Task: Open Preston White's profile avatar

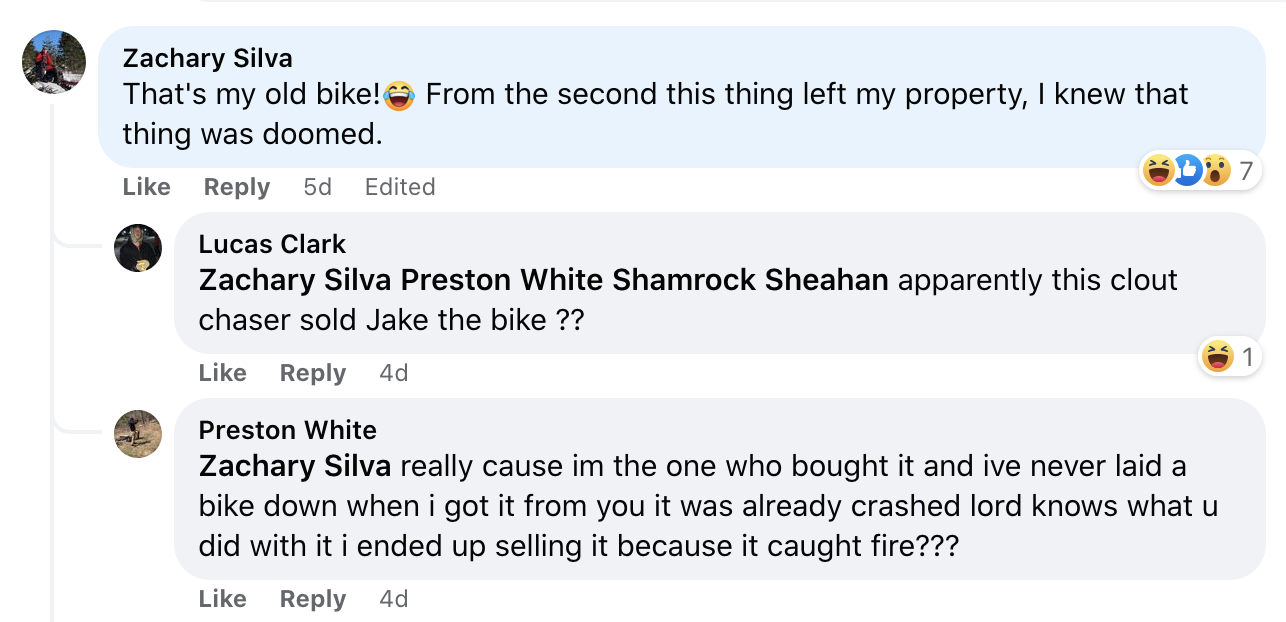Action: [x=138, y=434]
